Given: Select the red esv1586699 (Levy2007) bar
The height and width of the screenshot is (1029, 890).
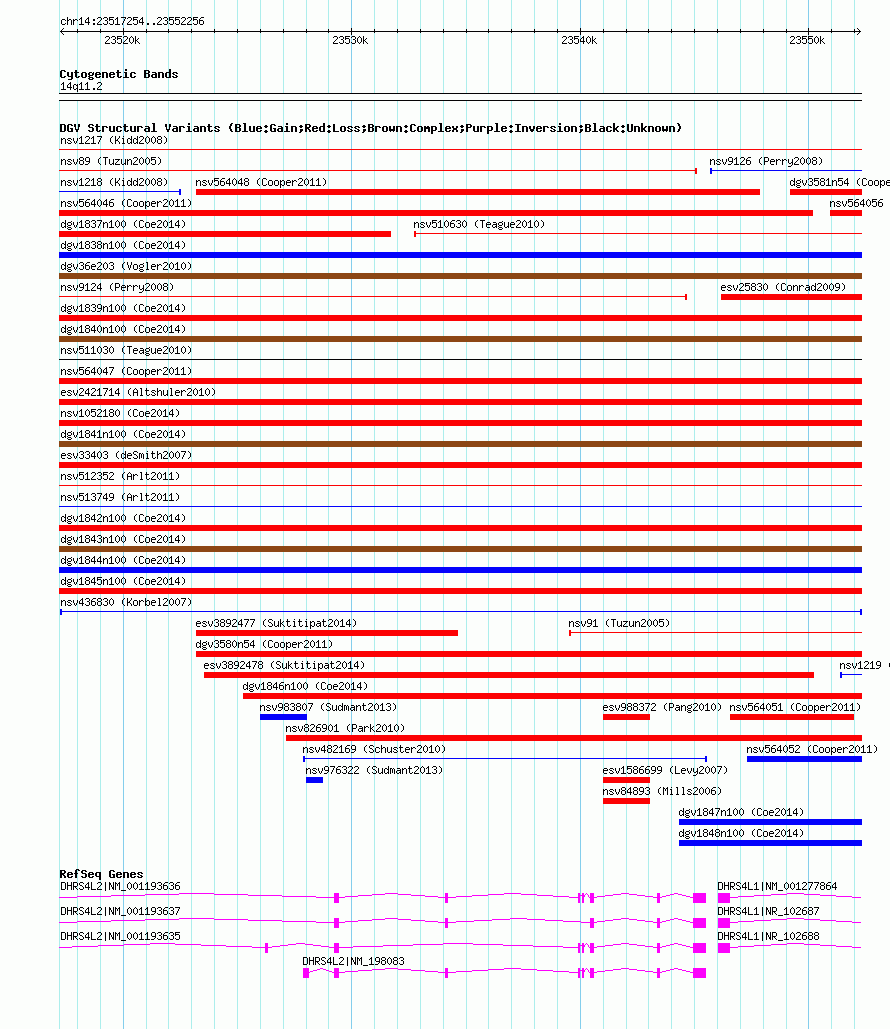Looking at the screenshot, I should (x=626, y=780).
